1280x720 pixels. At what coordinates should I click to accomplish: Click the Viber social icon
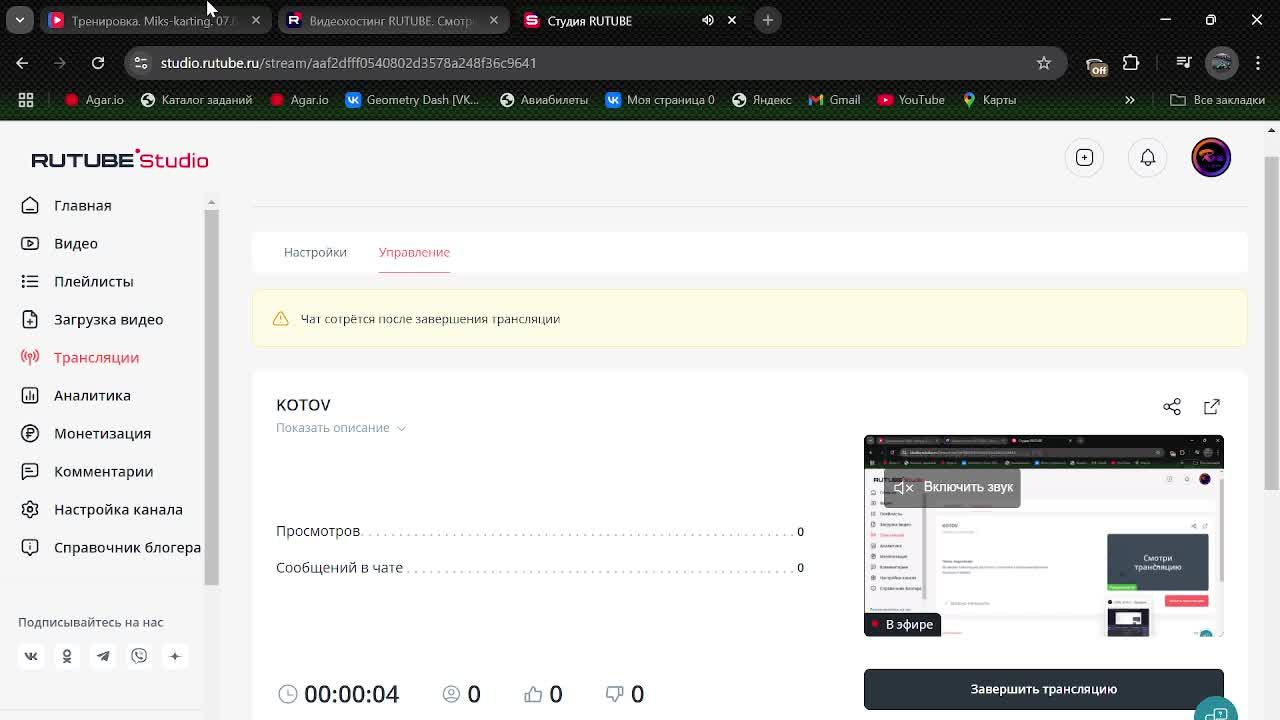[x=139, y=656]
